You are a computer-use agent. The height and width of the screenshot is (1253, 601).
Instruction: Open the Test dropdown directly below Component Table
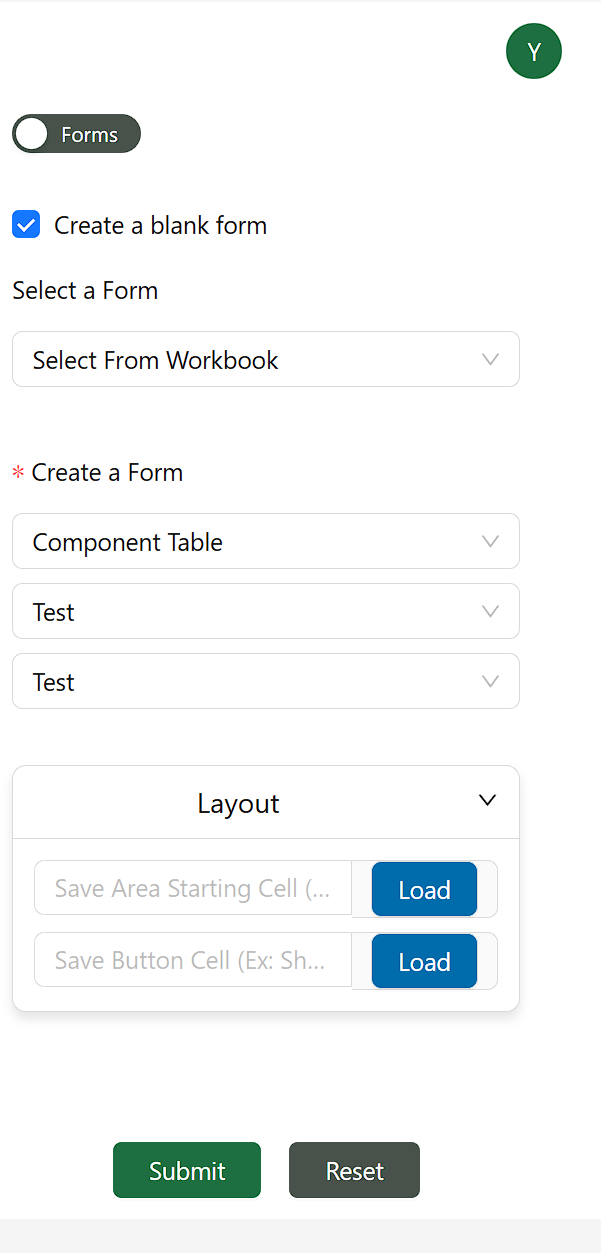(266, 611)
